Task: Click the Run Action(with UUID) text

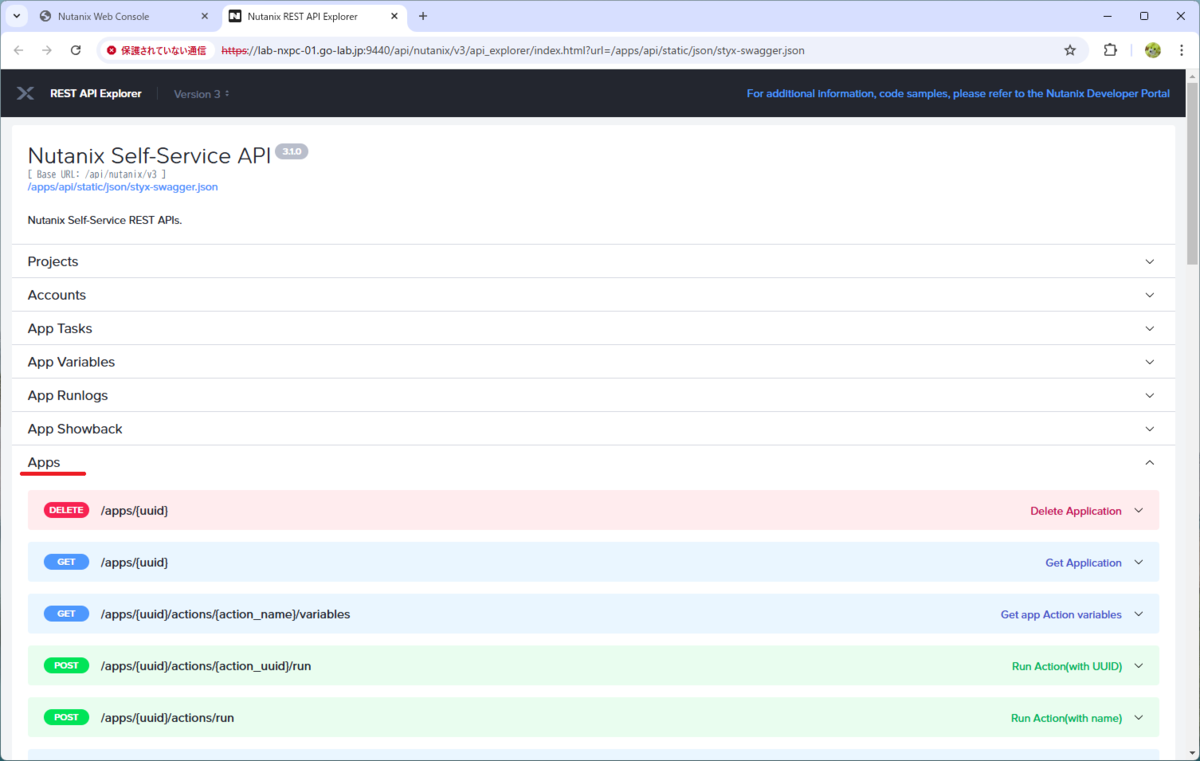Action: (x=1067, y=666)
